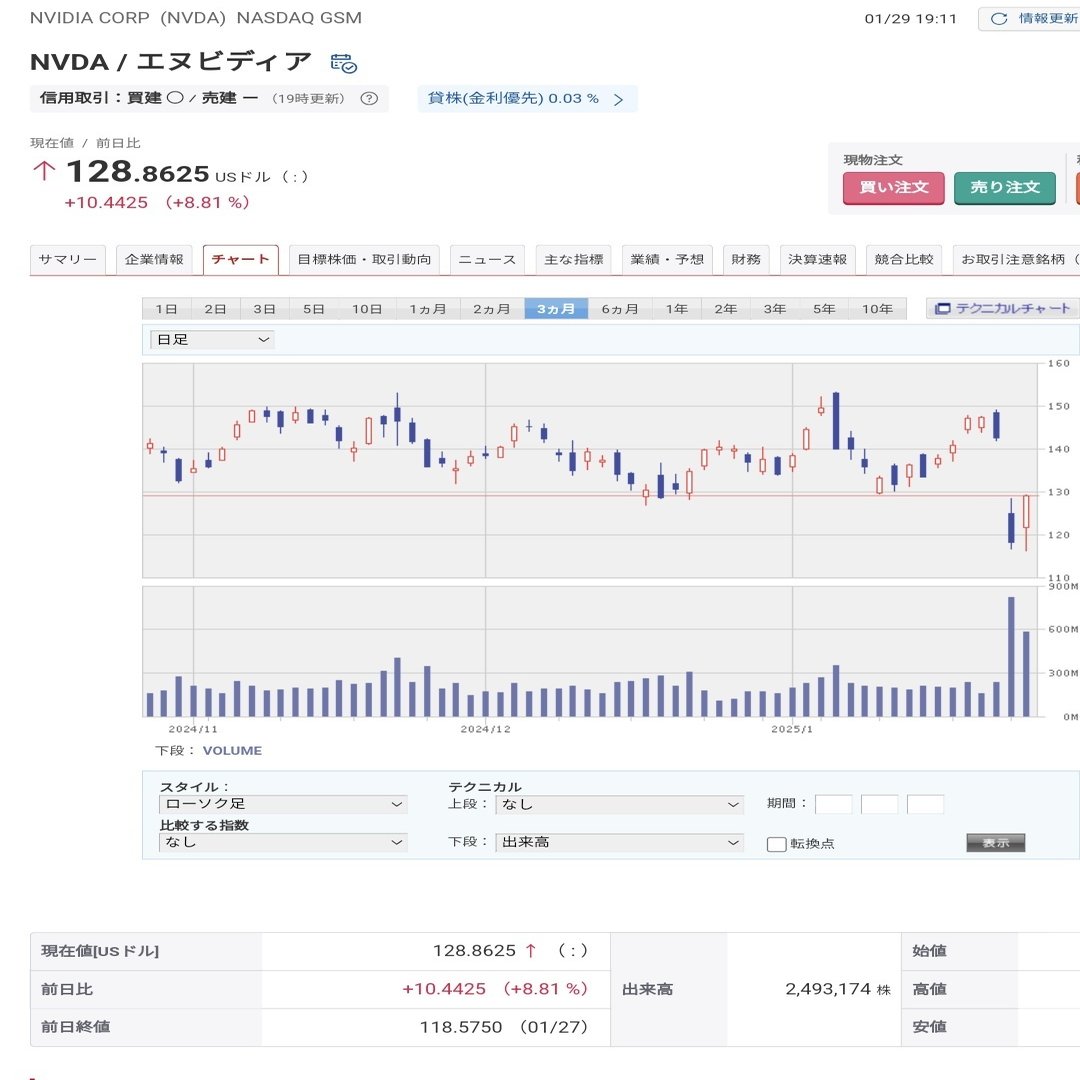Viewport: 1080px width, 1080px height.
Task: Click the 情報更新 button
Action: [1029, 19]
